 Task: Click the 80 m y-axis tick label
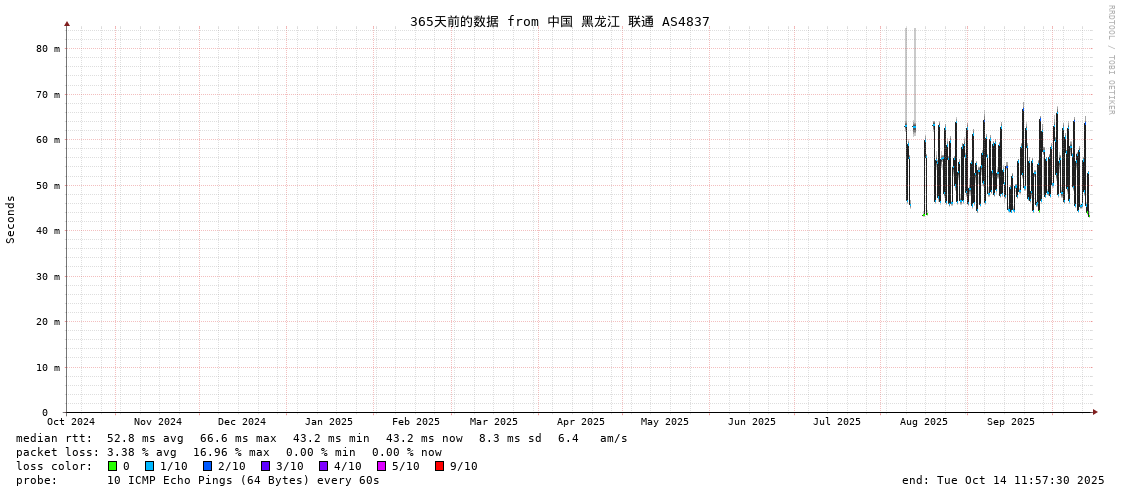(49, 48)
